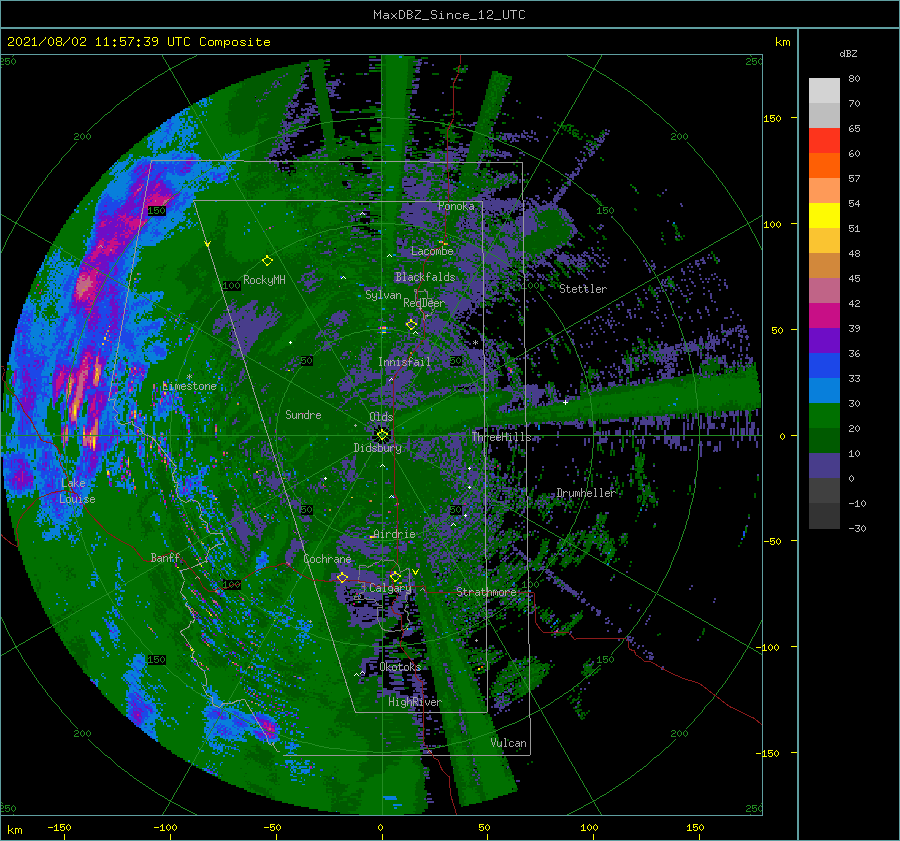Click the MaxDBZ_Since_12_UTC title
Image resolution: width=900 pixels, height=841 pixels.
tap(449, 15)
